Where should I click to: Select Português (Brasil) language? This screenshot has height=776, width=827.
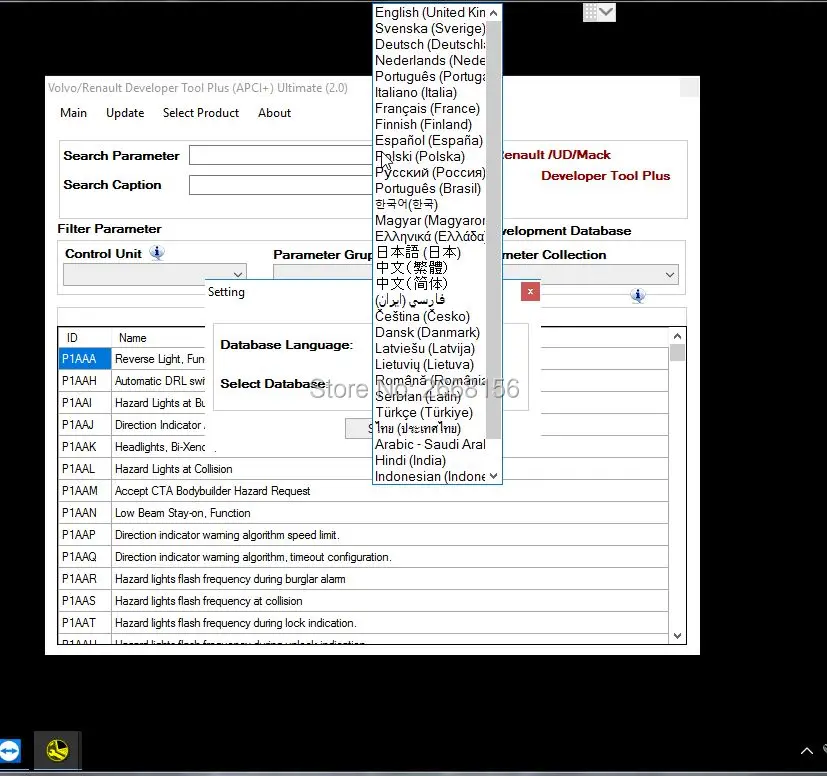(x=430, y=188)
